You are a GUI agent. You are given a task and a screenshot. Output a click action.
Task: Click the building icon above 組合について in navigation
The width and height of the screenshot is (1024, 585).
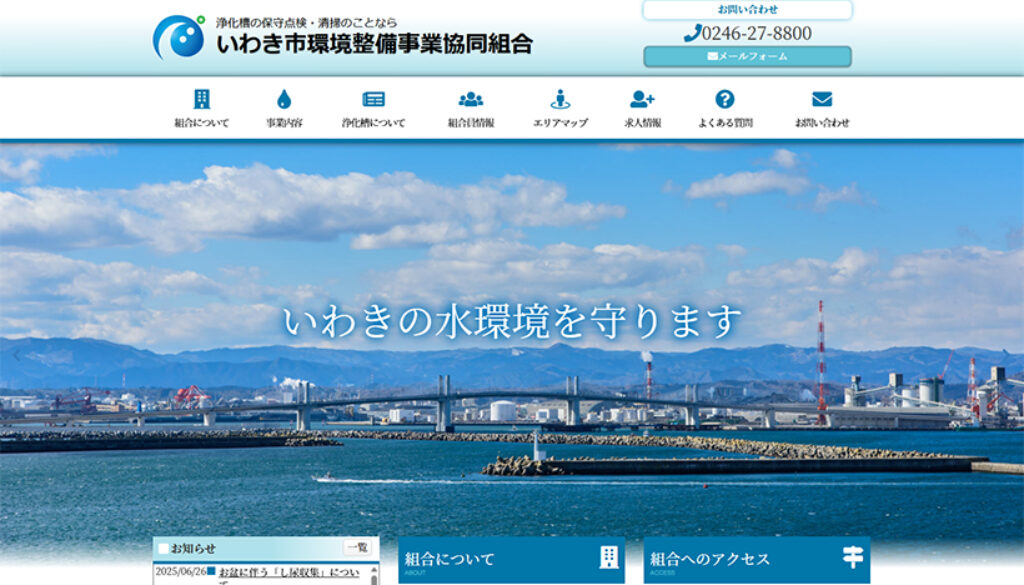pyautogui.click(x=200, y=97)
